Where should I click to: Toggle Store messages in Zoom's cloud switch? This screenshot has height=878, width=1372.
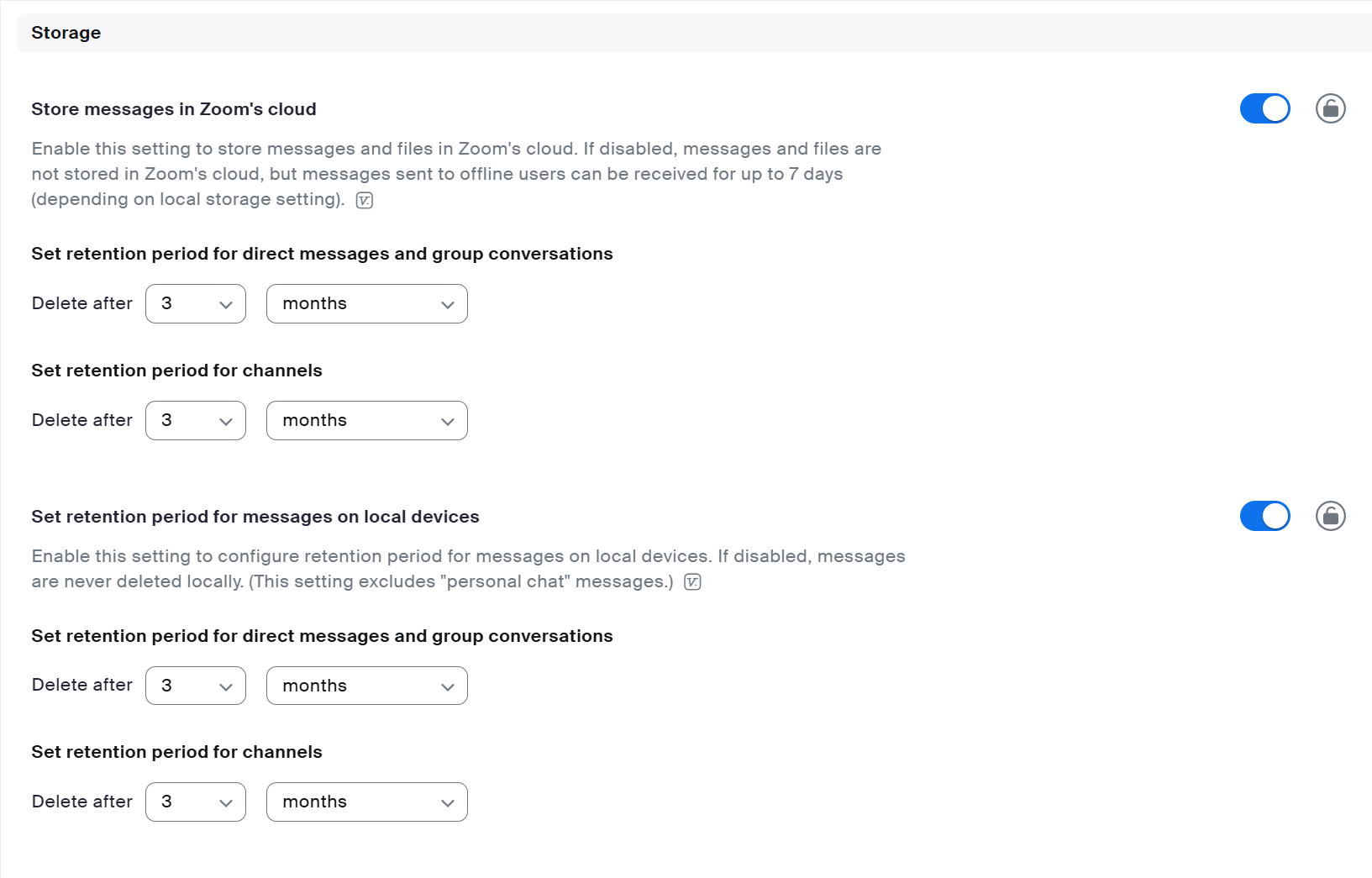click(1264, 108)
